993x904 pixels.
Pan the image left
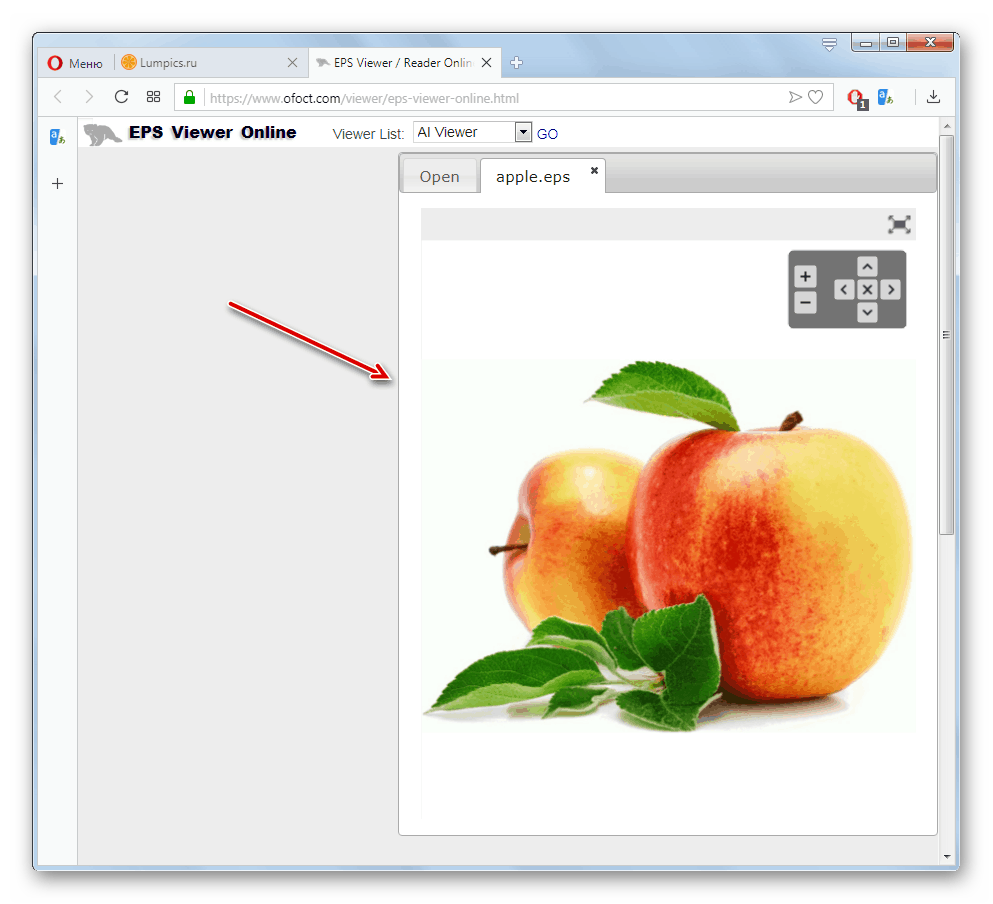tap(844, 290)
